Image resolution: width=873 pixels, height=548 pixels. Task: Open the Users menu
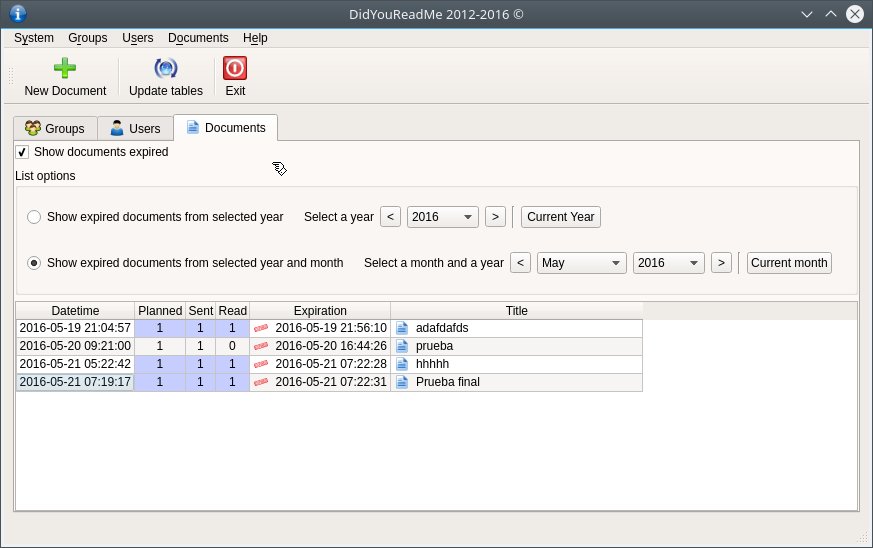coord(138,38)
